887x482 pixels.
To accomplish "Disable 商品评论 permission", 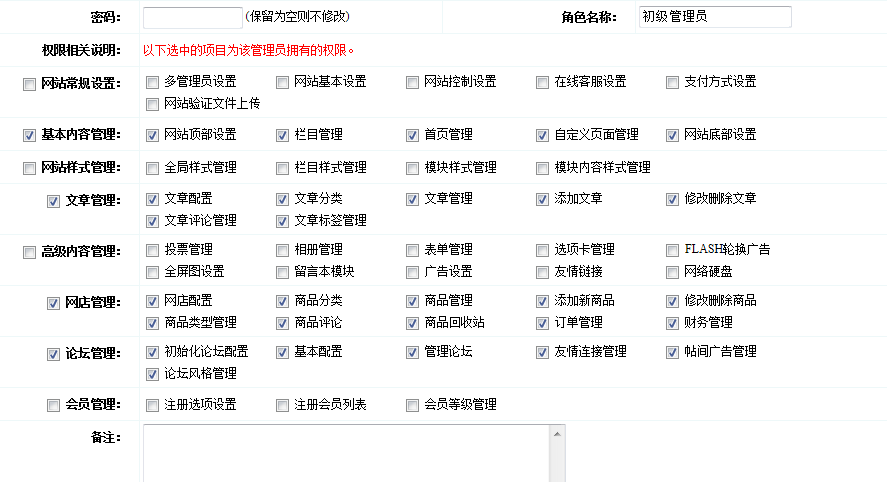I will [x=282, y=324].
